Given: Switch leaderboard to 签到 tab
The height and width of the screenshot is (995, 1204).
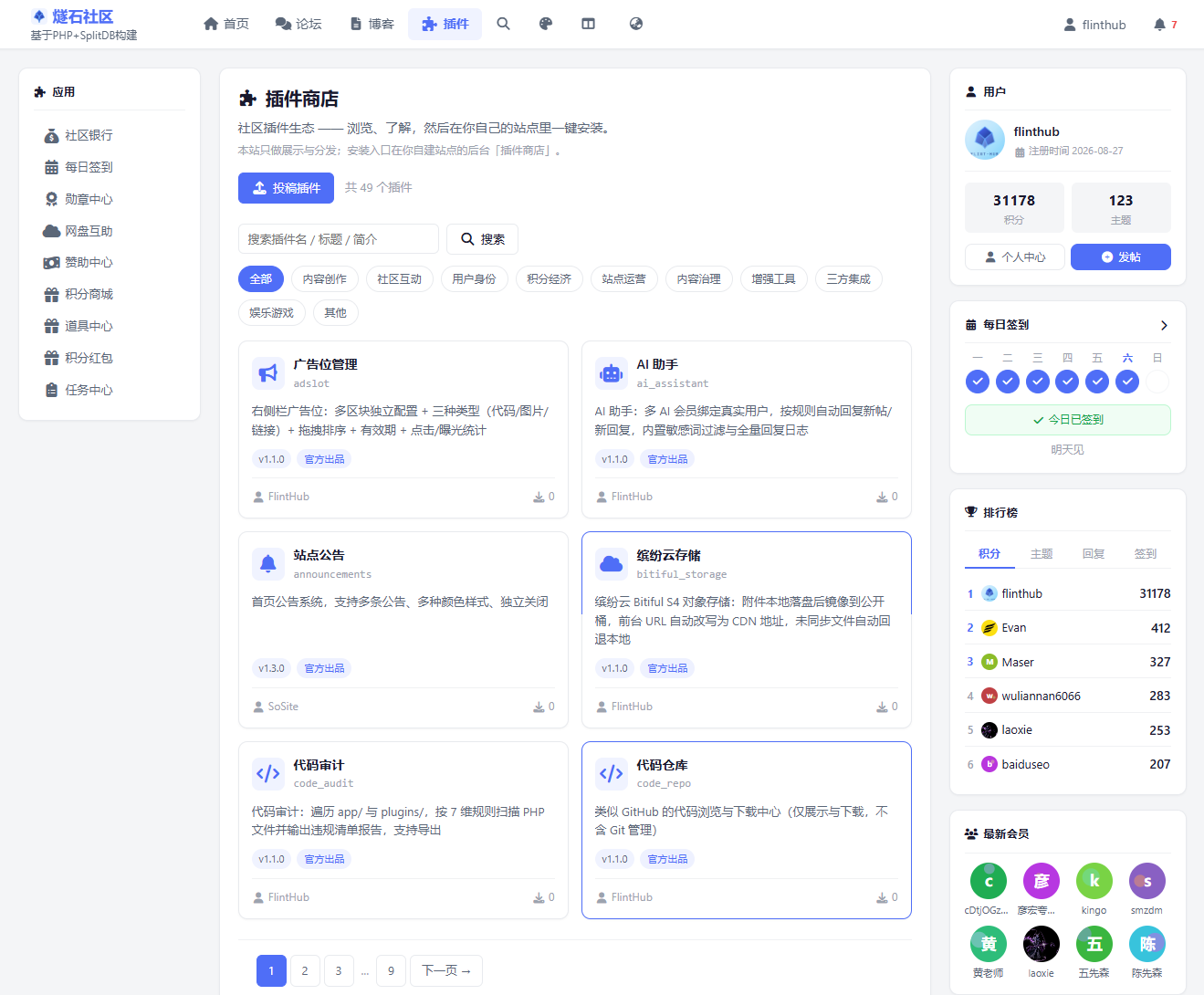Looking at the screenshot, I should (x=1146, y=554).
